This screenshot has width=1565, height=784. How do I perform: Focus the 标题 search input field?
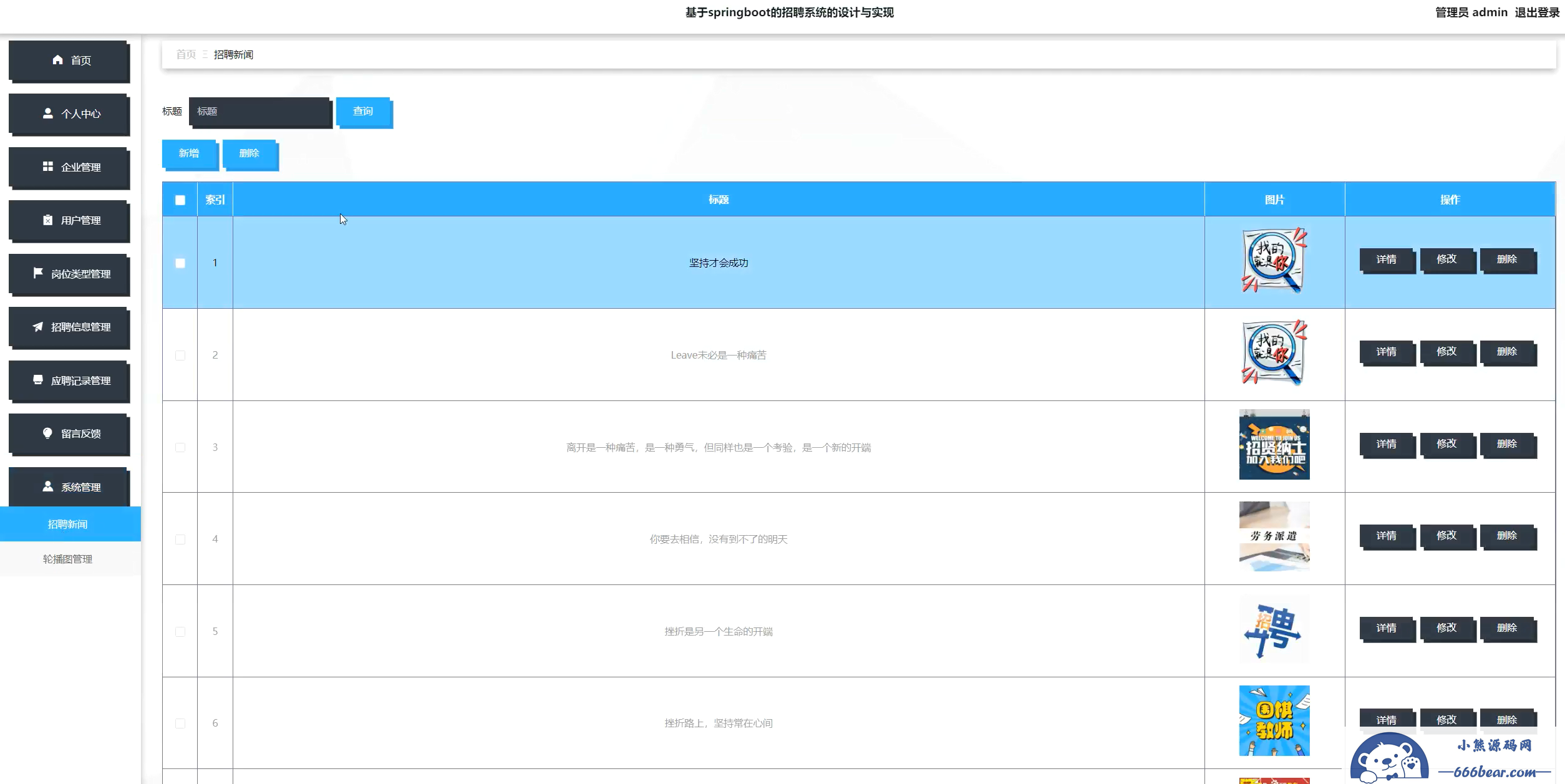click(260, 112)
